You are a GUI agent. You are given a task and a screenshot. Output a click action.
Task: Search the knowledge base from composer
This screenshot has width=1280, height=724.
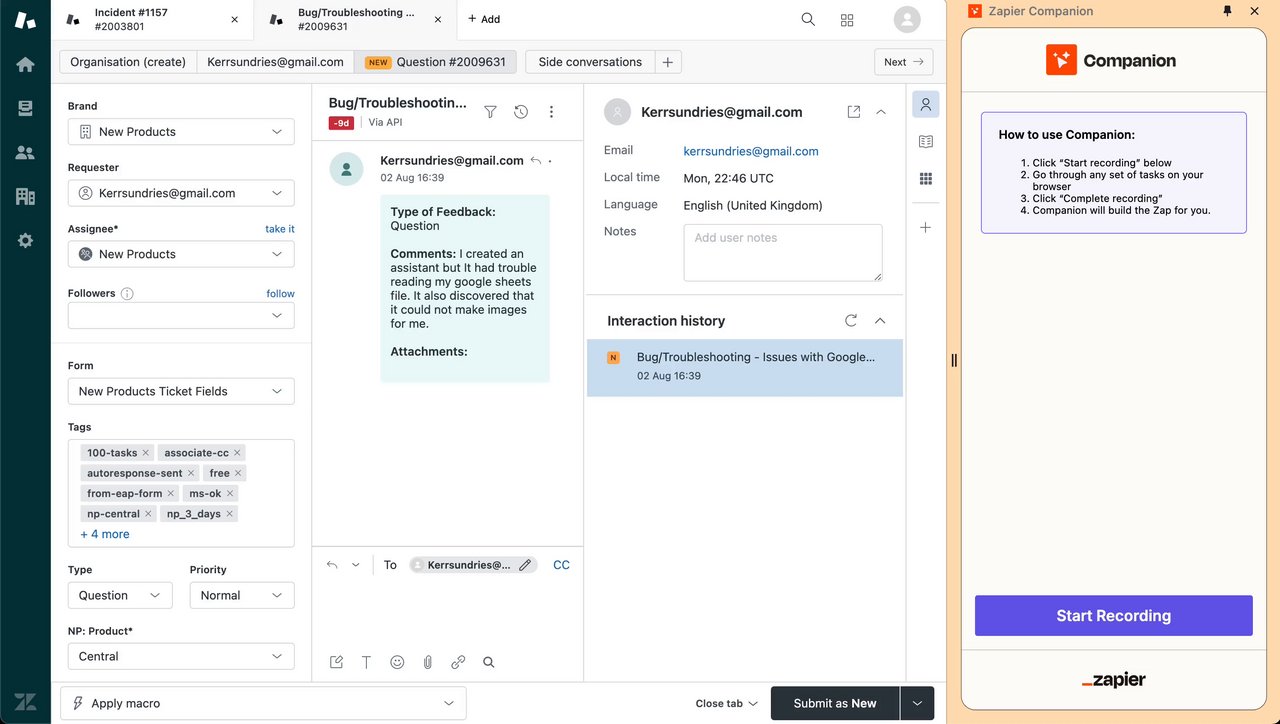[x=489, y=662]
